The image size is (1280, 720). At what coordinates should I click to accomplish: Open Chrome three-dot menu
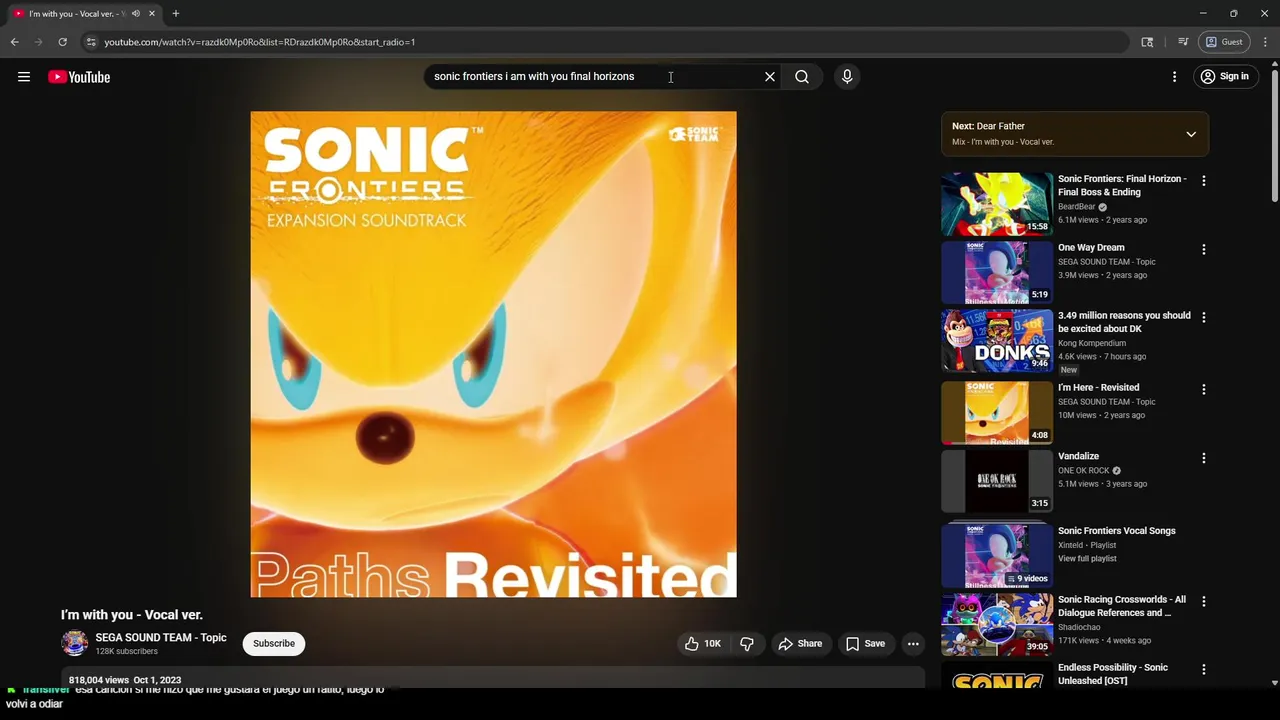coord(1266,42)
